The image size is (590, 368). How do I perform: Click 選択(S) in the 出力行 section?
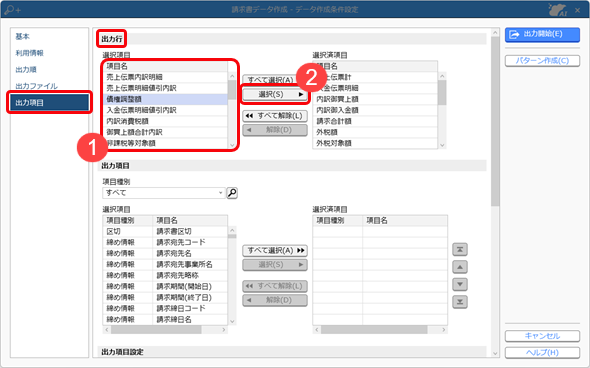[x=275, y=94]
